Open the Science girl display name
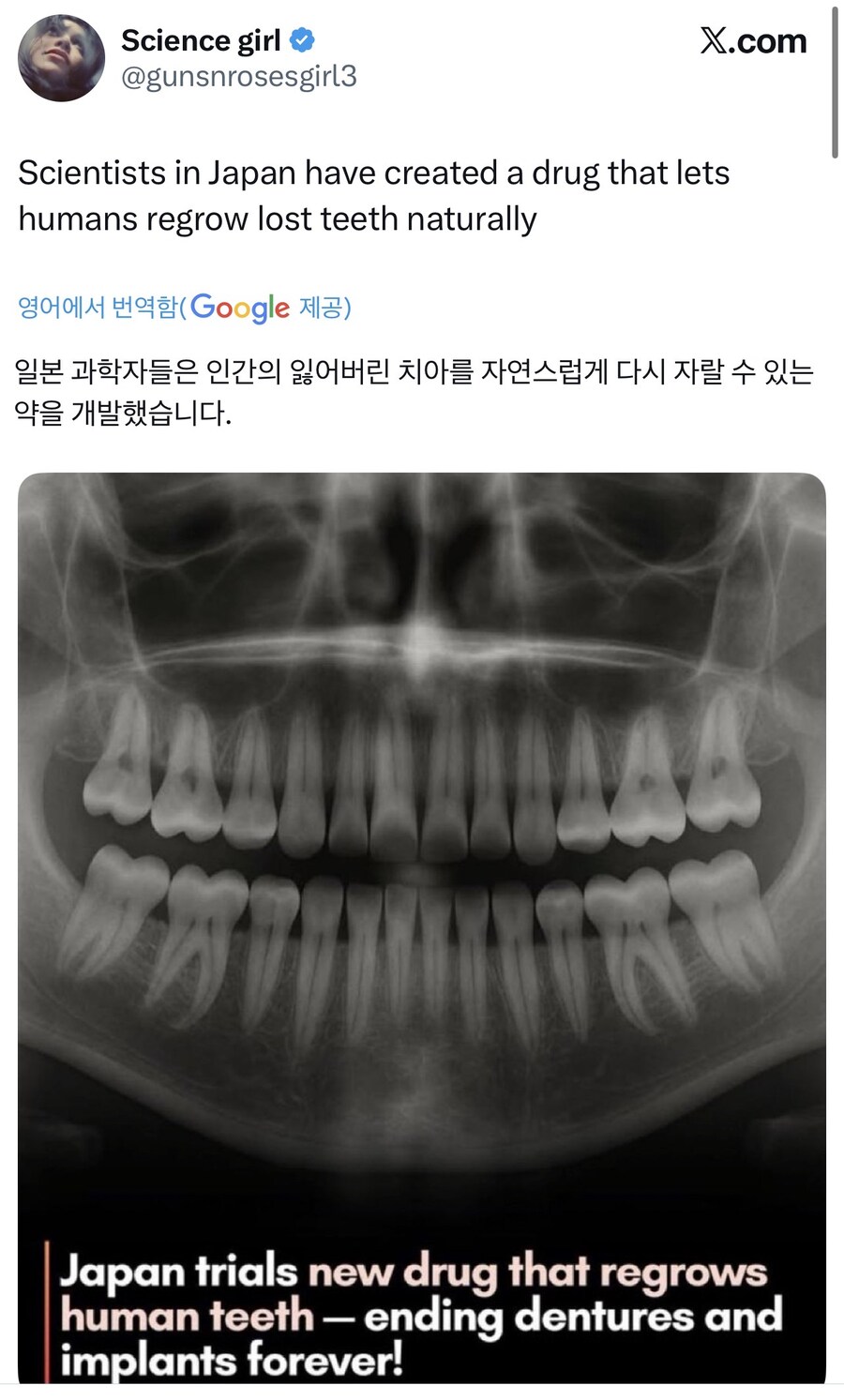Image resolution: width=844 pixels, height=1400 pixels. (x=201, y=40)
